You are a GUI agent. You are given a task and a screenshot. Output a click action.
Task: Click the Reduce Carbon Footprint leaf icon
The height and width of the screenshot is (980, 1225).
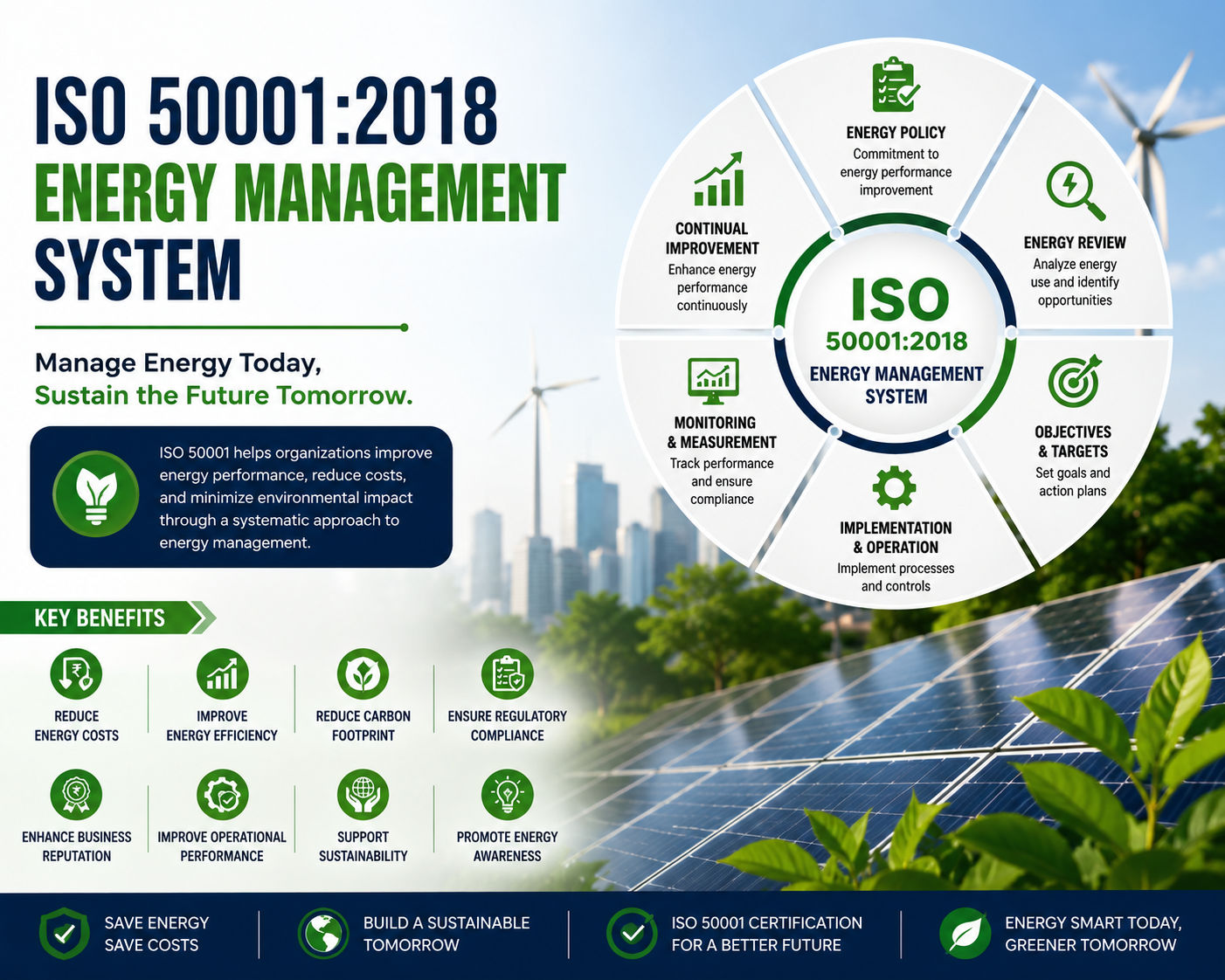(363, 674)
